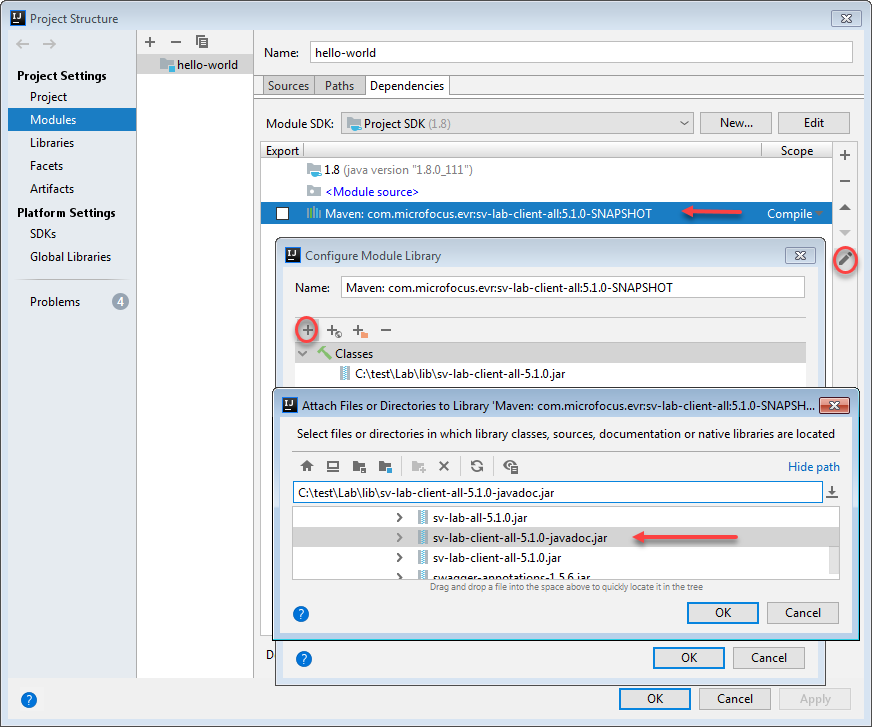Open Facets settings
This screenshot has width=872, height=727.
click(47, 166)
